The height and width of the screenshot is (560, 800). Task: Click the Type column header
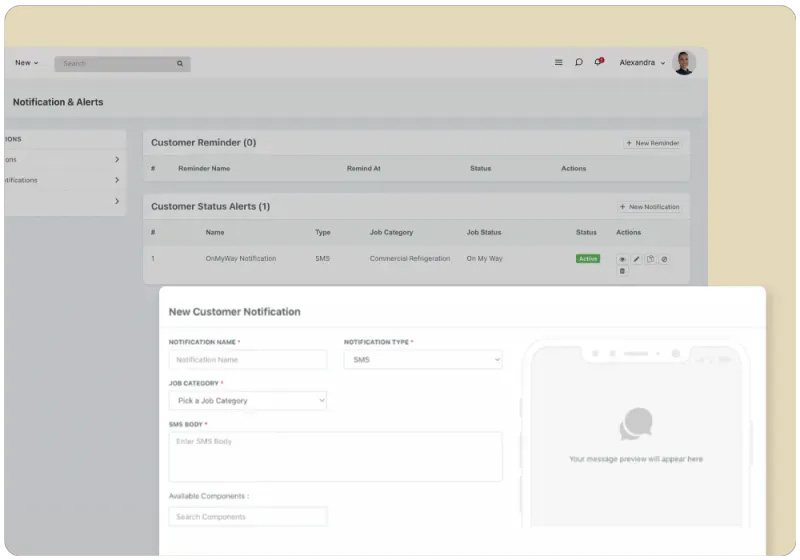point(322,232)
